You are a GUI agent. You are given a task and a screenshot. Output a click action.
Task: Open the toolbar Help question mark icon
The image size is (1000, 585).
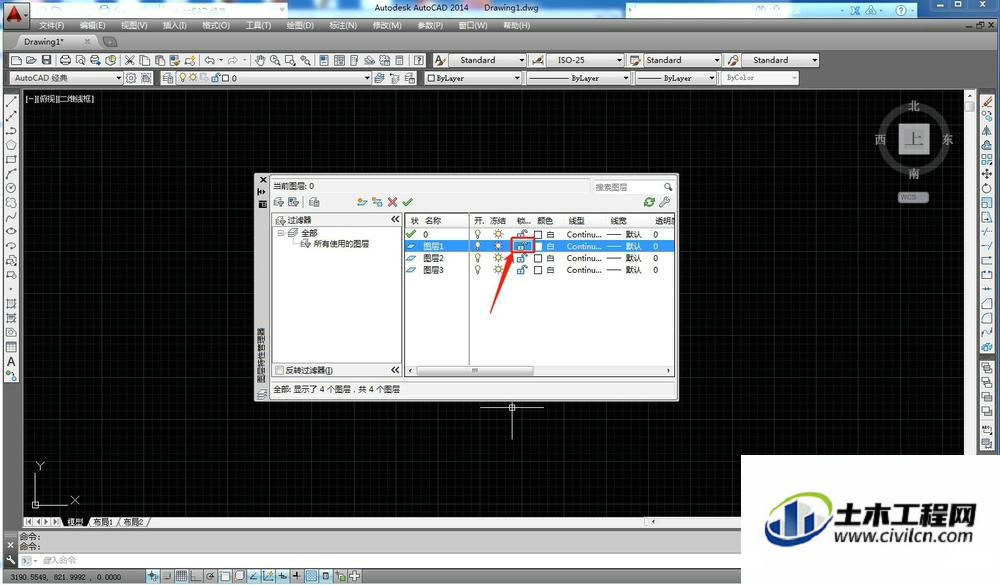pyautogui.click(x=418, y=60)
